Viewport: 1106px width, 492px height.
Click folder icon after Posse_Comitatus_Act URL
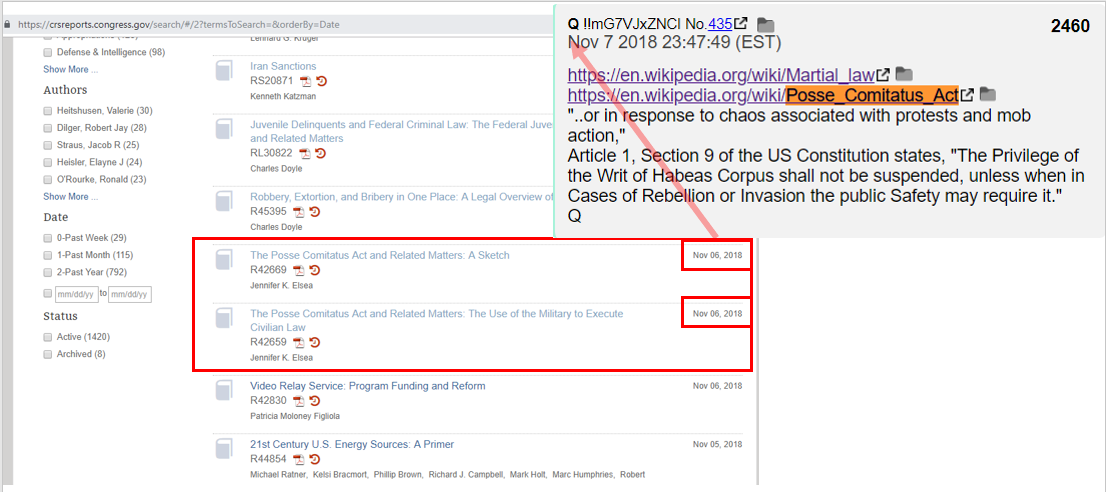989,94
